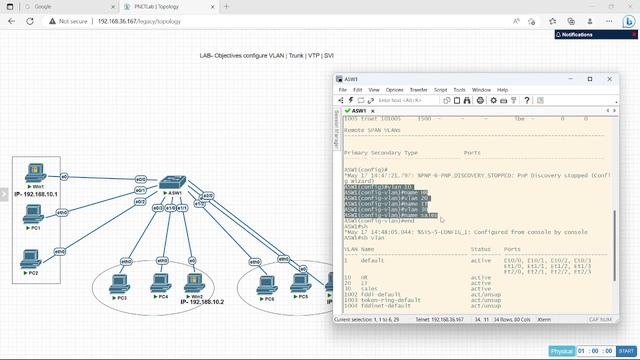The width and height of the screenshot is (640, 360).
Task: Click the browser Read aloud icon
Action: (x=516, y=21)
